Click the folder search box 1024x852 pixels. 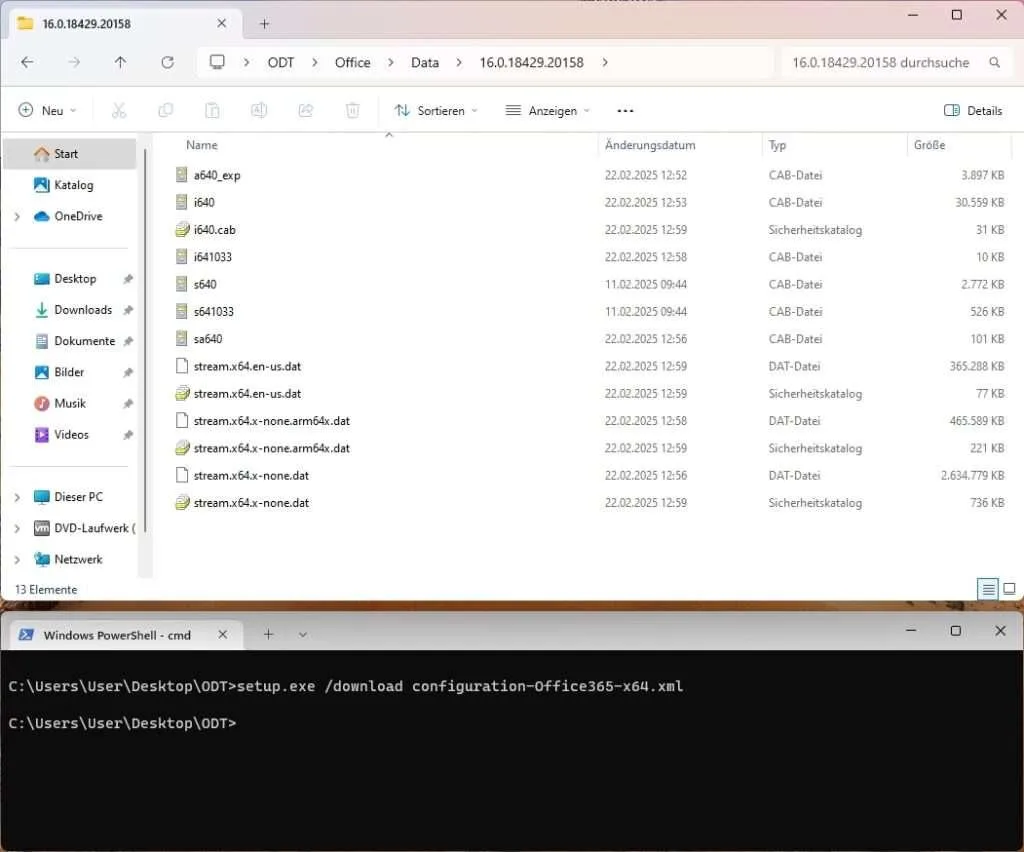coord(880,62)
